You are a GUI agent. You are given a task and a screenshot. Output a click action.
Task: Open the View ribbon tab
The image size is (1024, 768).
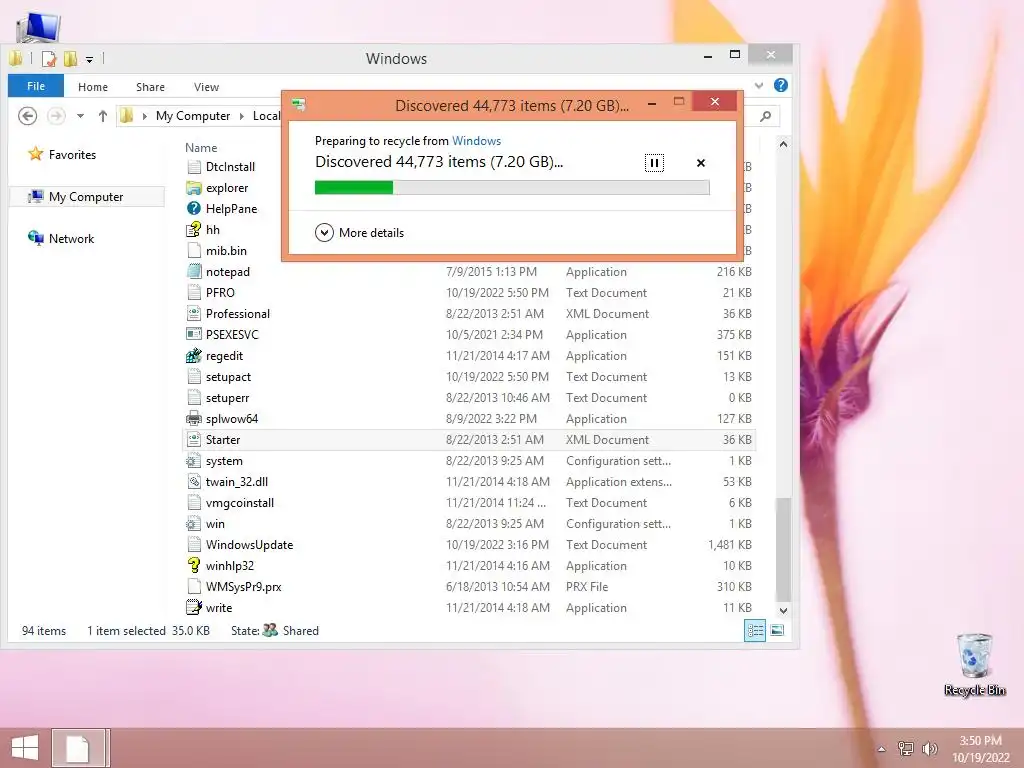[206, 87]
